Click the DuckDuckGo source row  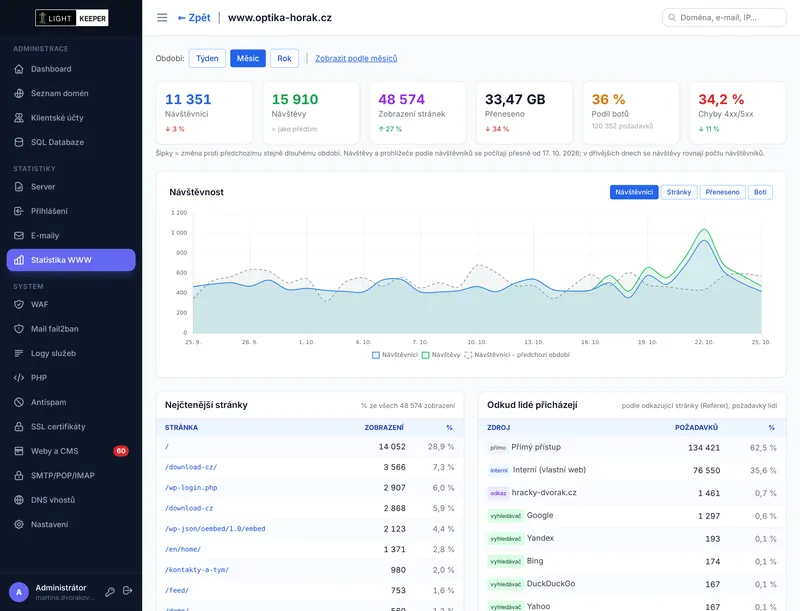click(632, 584)
